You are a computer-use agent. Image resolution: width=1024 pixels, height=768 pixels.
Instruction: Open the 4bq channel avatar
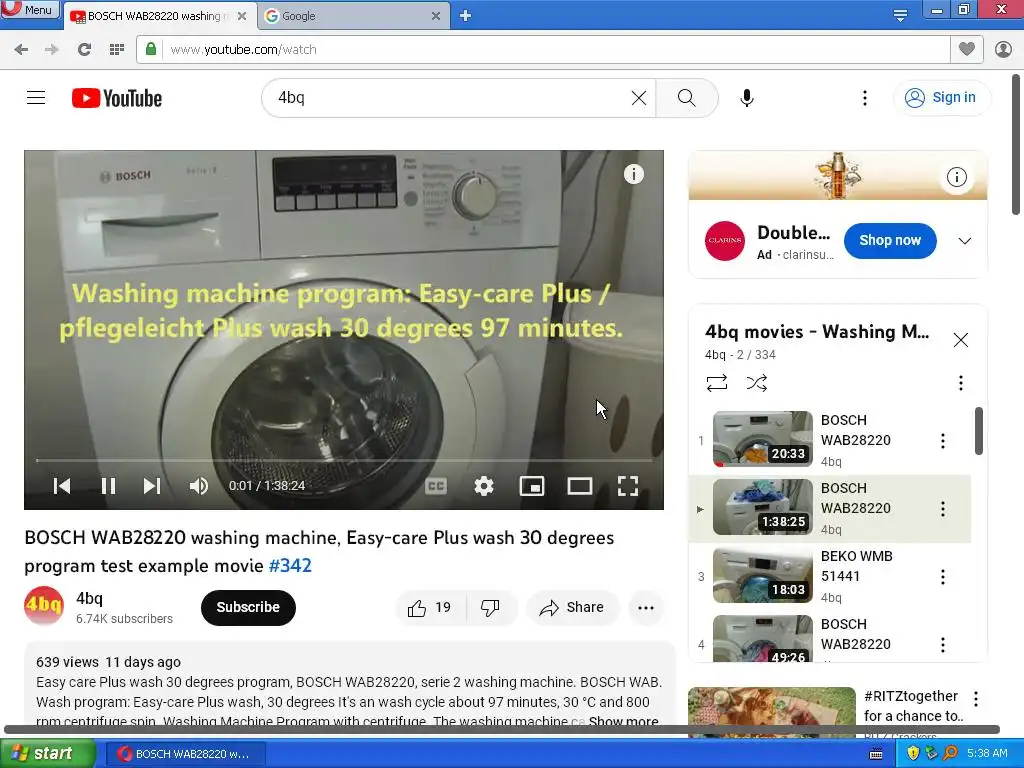pos(44,606)
